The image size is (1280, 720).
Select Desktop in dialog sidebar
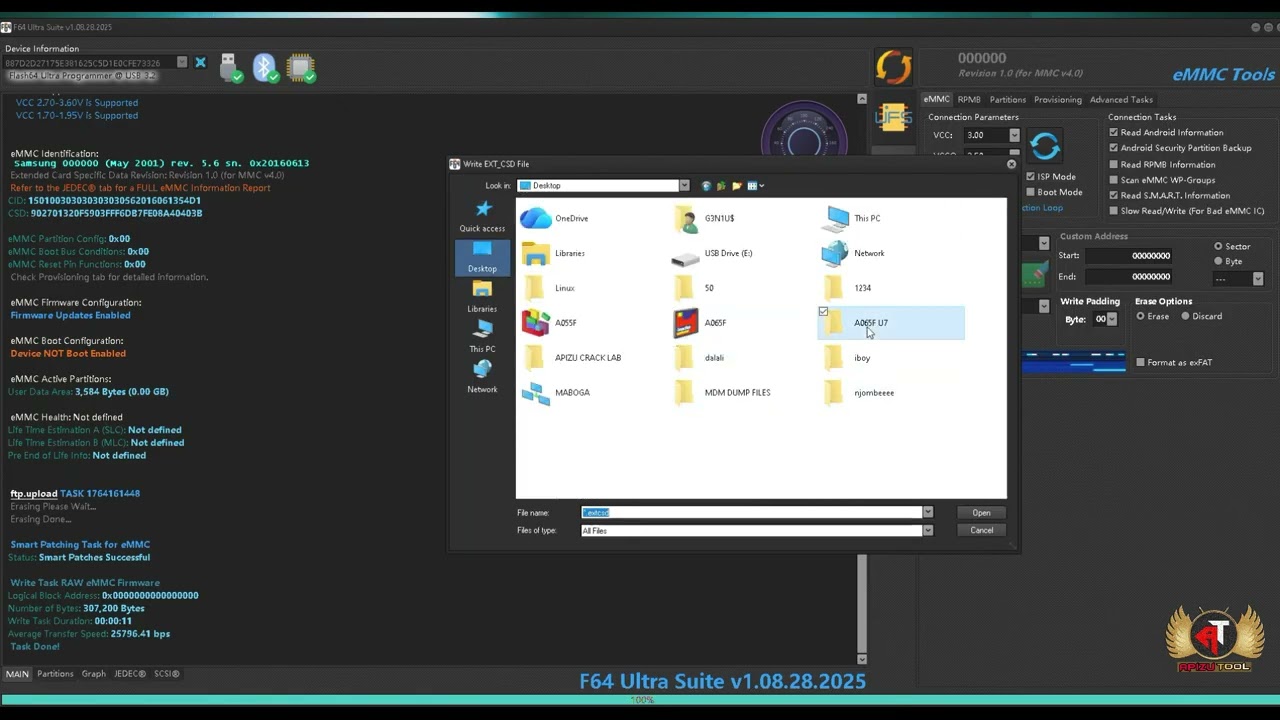(482, 257)
